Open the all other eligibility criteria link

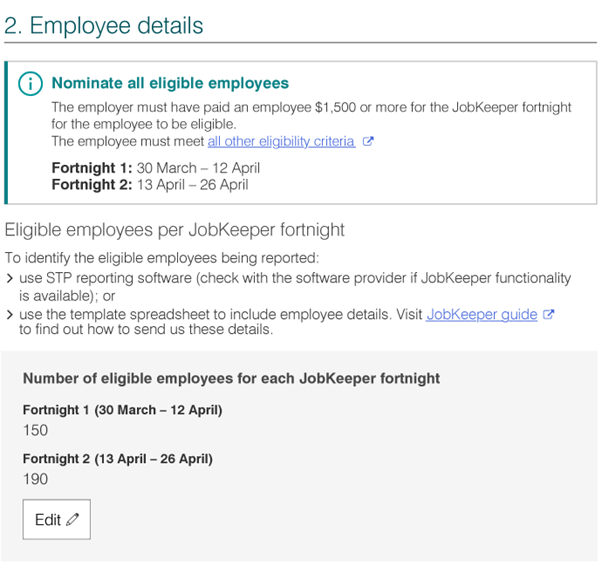(x=281, y=142)
